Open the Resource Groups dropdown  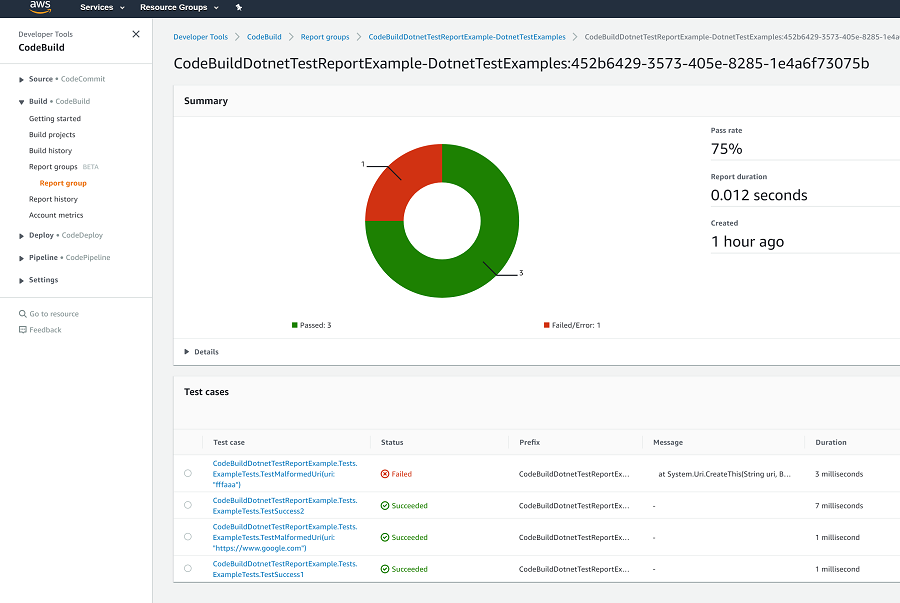pyautogui.click(x=179, y=7)
